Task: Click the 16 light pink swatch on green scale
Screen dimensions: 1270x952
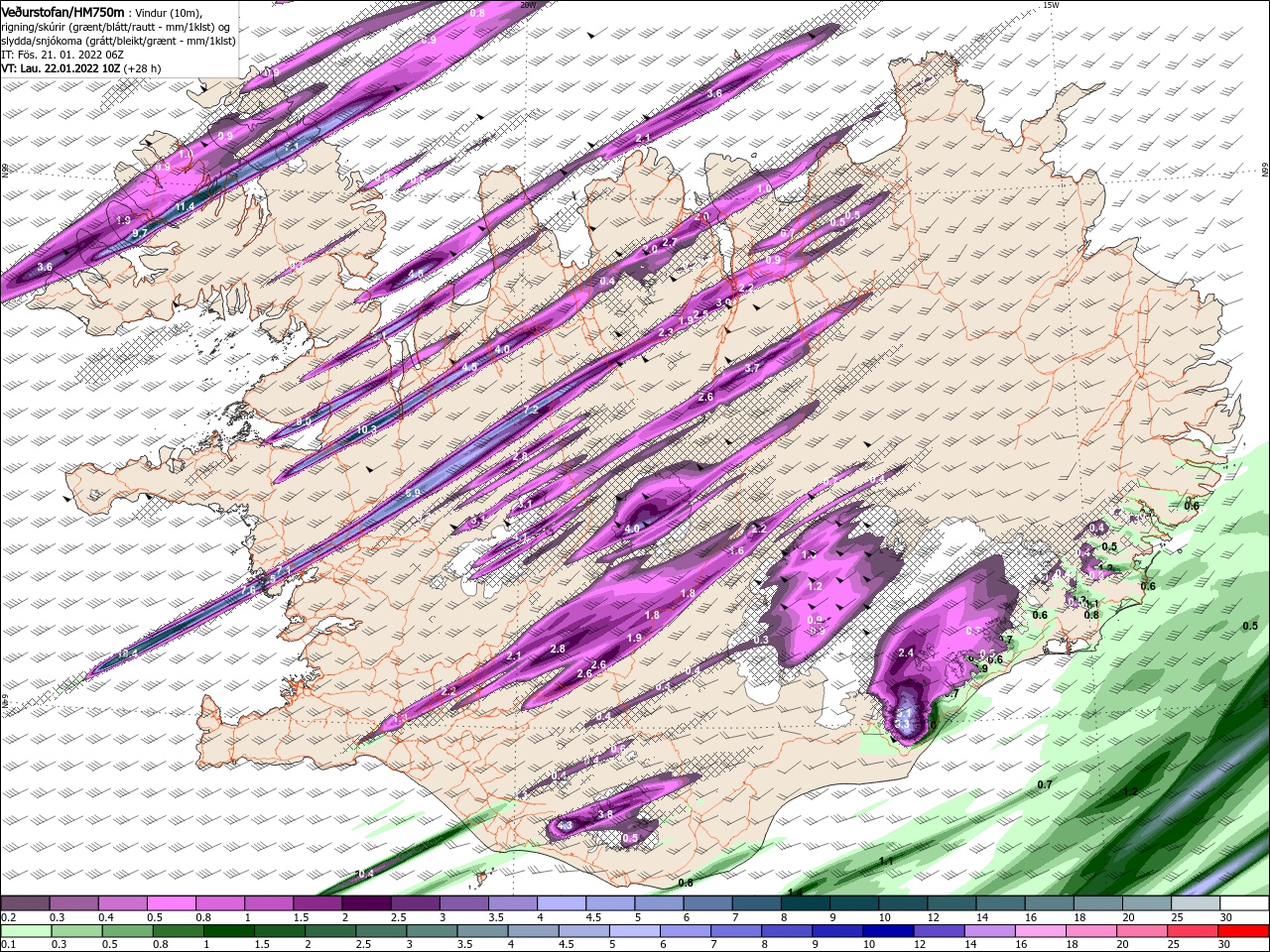Action: [1041, 931]
